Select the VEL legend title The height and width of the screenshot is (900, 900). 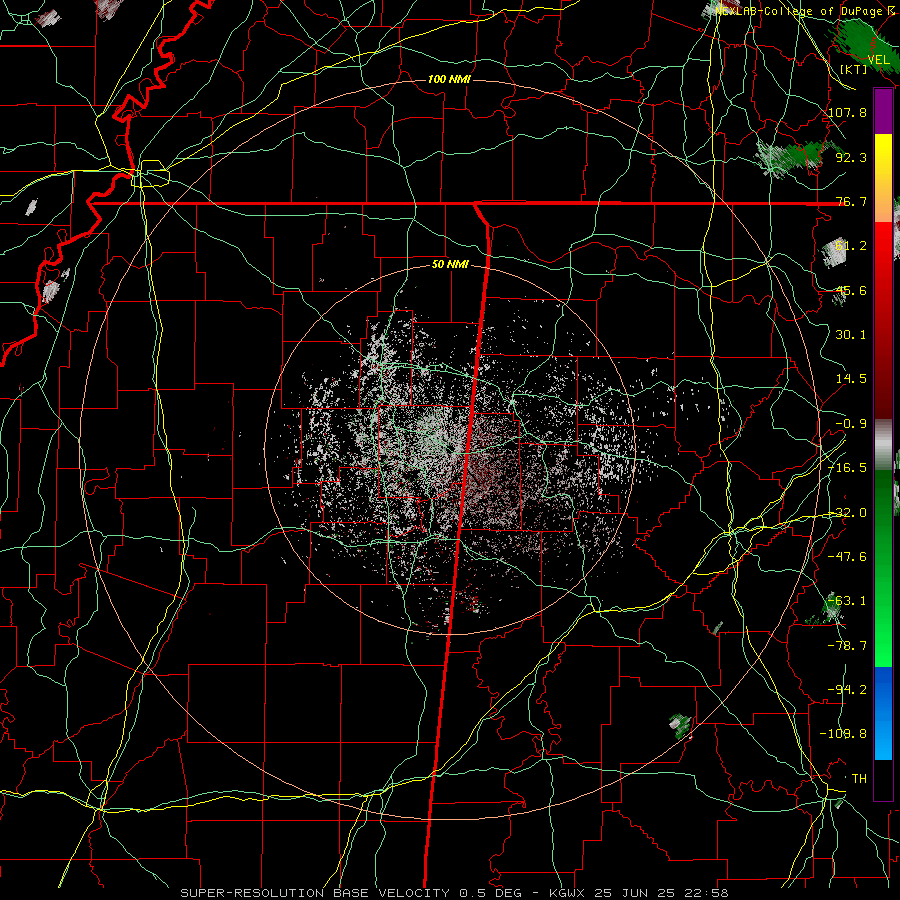(x=878, y=60)
